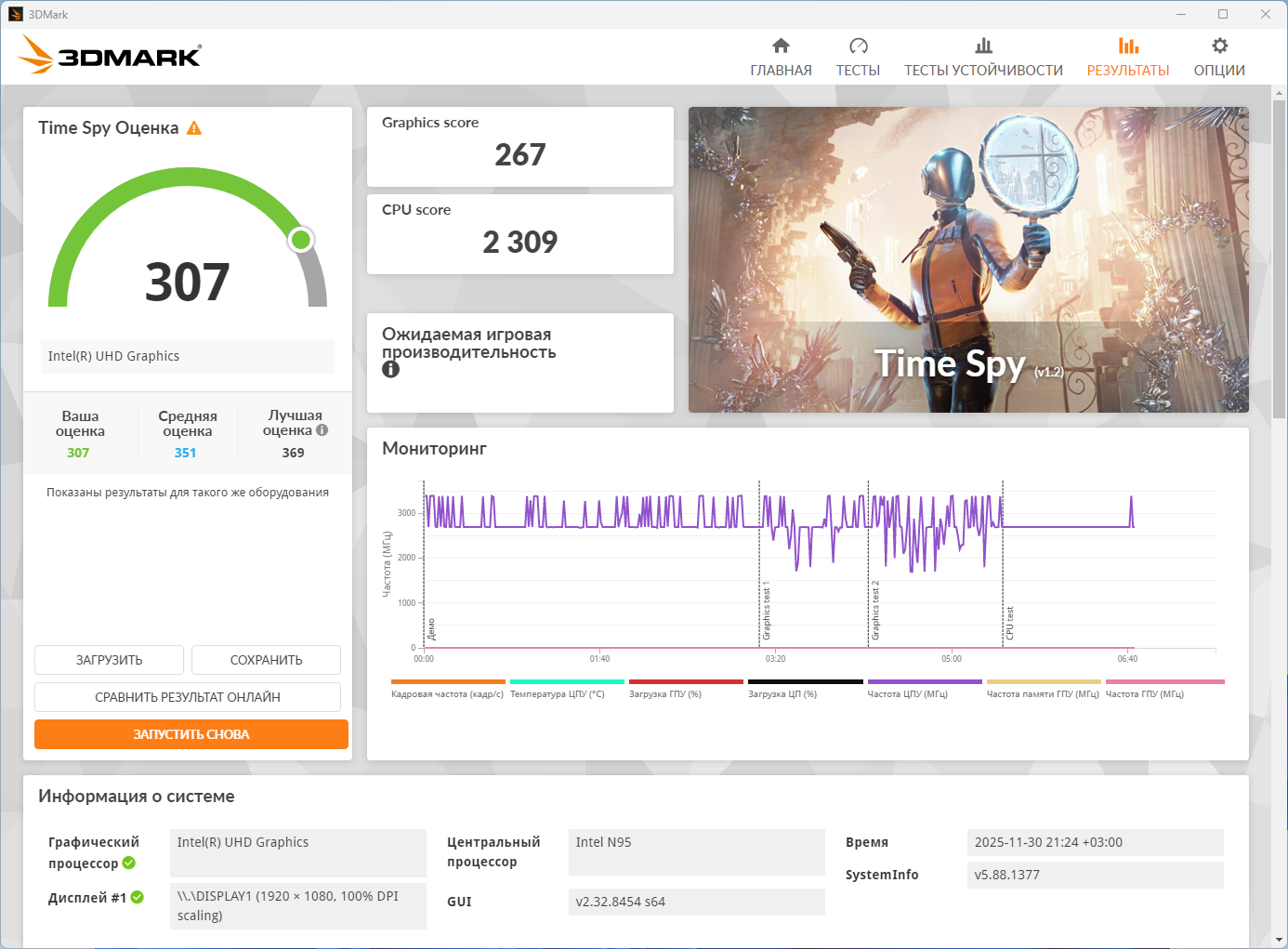
Task: Click the Информация о системе heading
Action: pos(137,797)
